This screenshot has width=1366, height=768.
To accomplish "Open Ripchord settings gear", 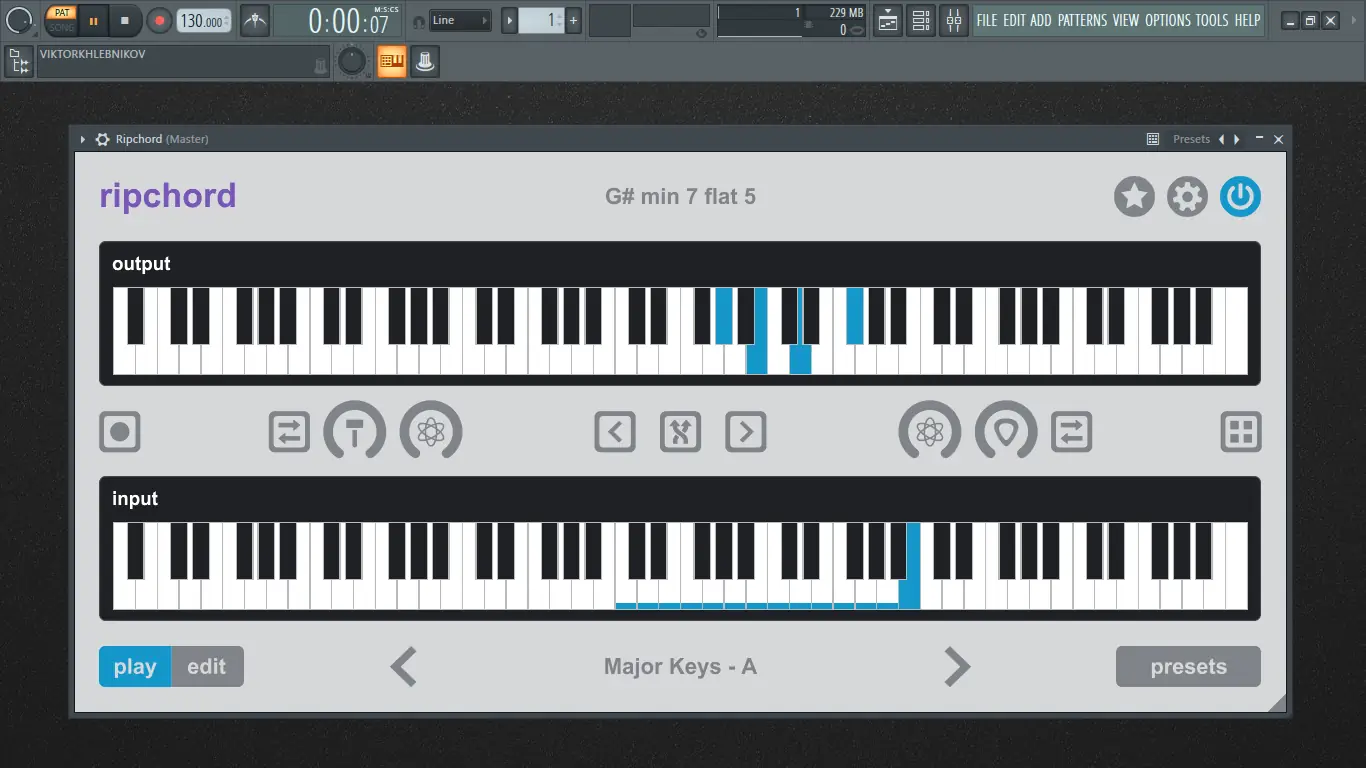I will 1187,197.
